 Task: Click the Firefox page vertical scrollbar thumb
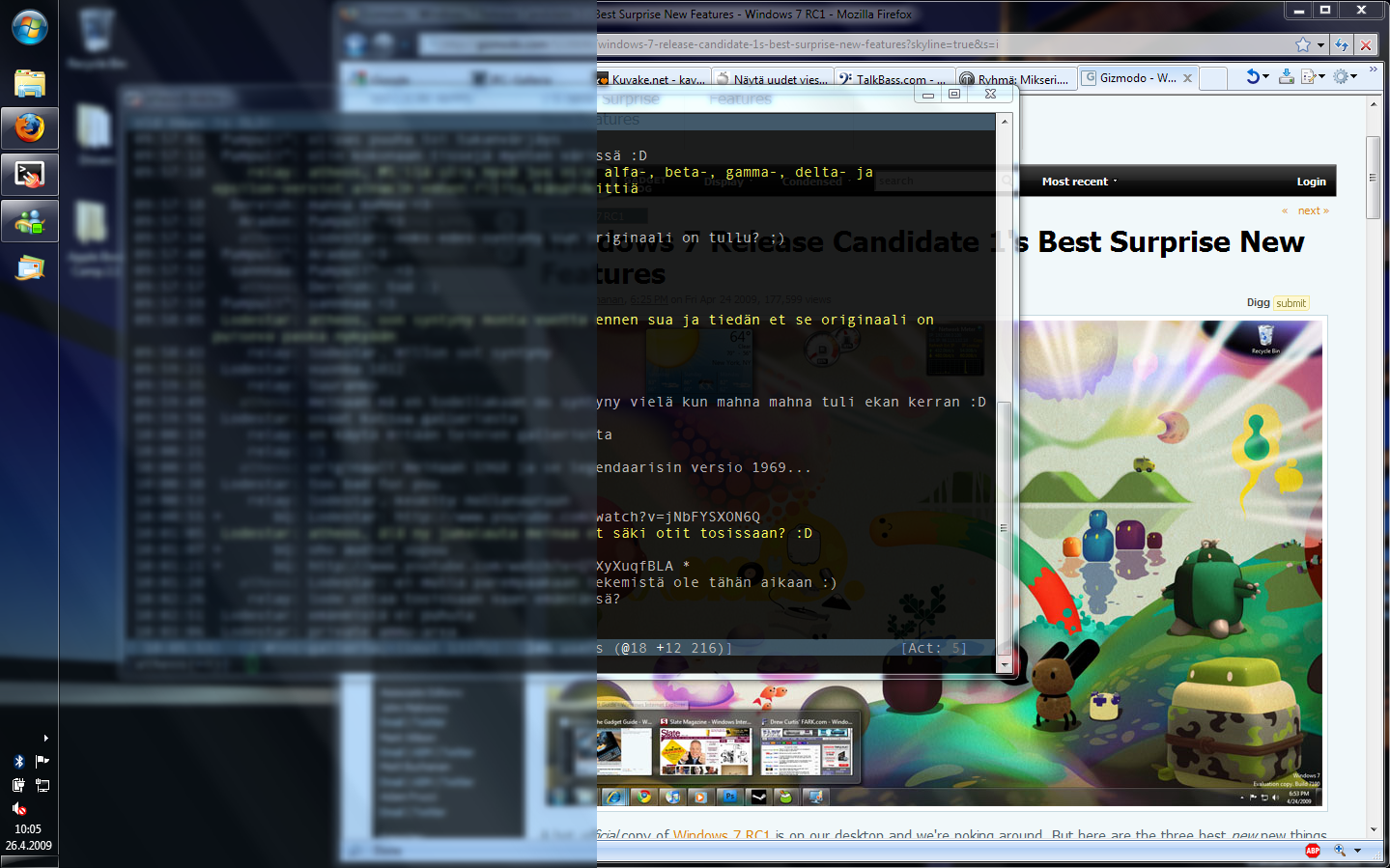[1373, 178]
